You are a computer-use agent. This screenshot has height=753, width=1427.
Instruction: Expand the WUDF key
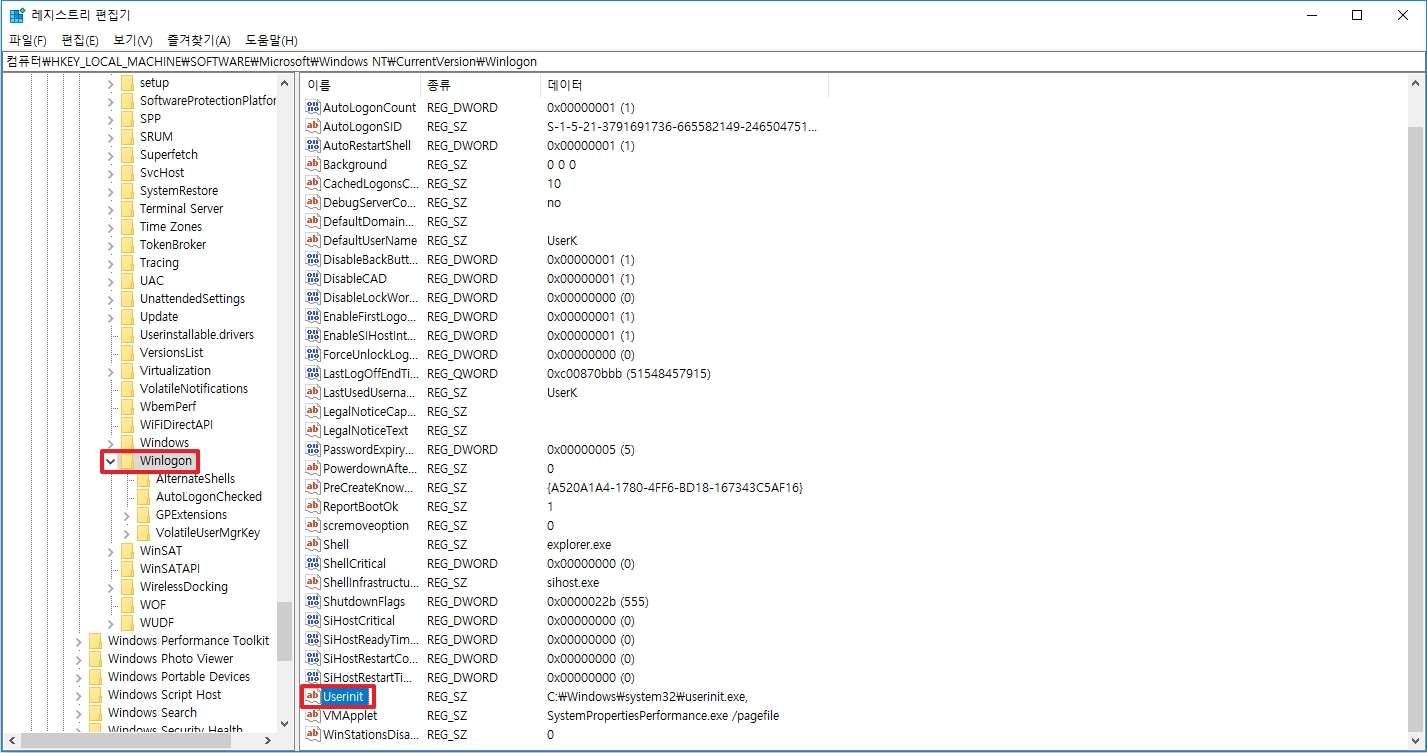pos(110,623)
